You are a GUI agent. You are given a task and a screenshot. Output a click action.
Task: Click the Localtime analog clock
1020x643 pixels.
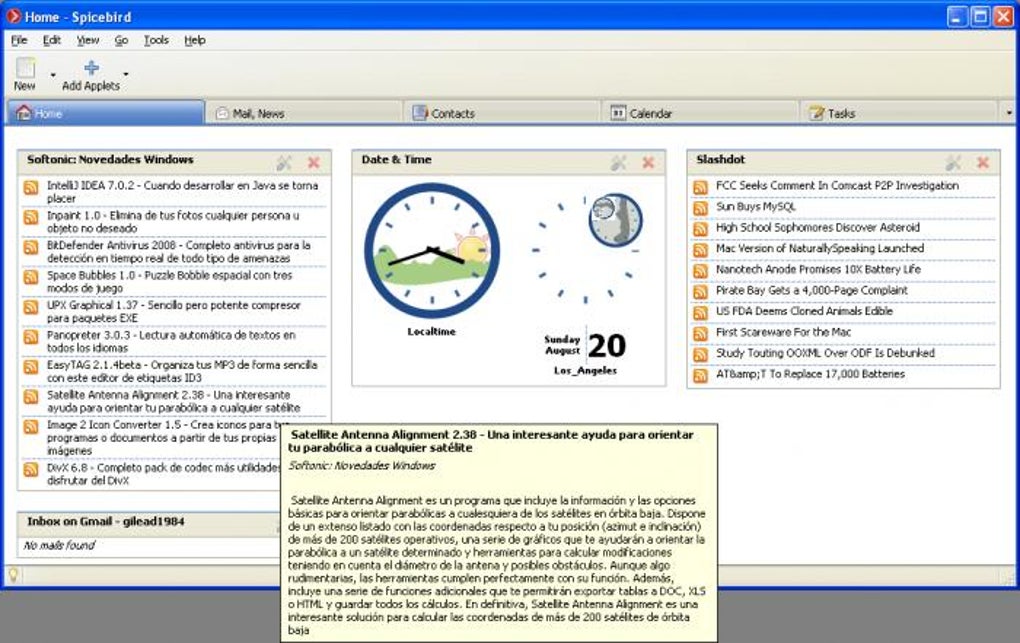[432, 251]
